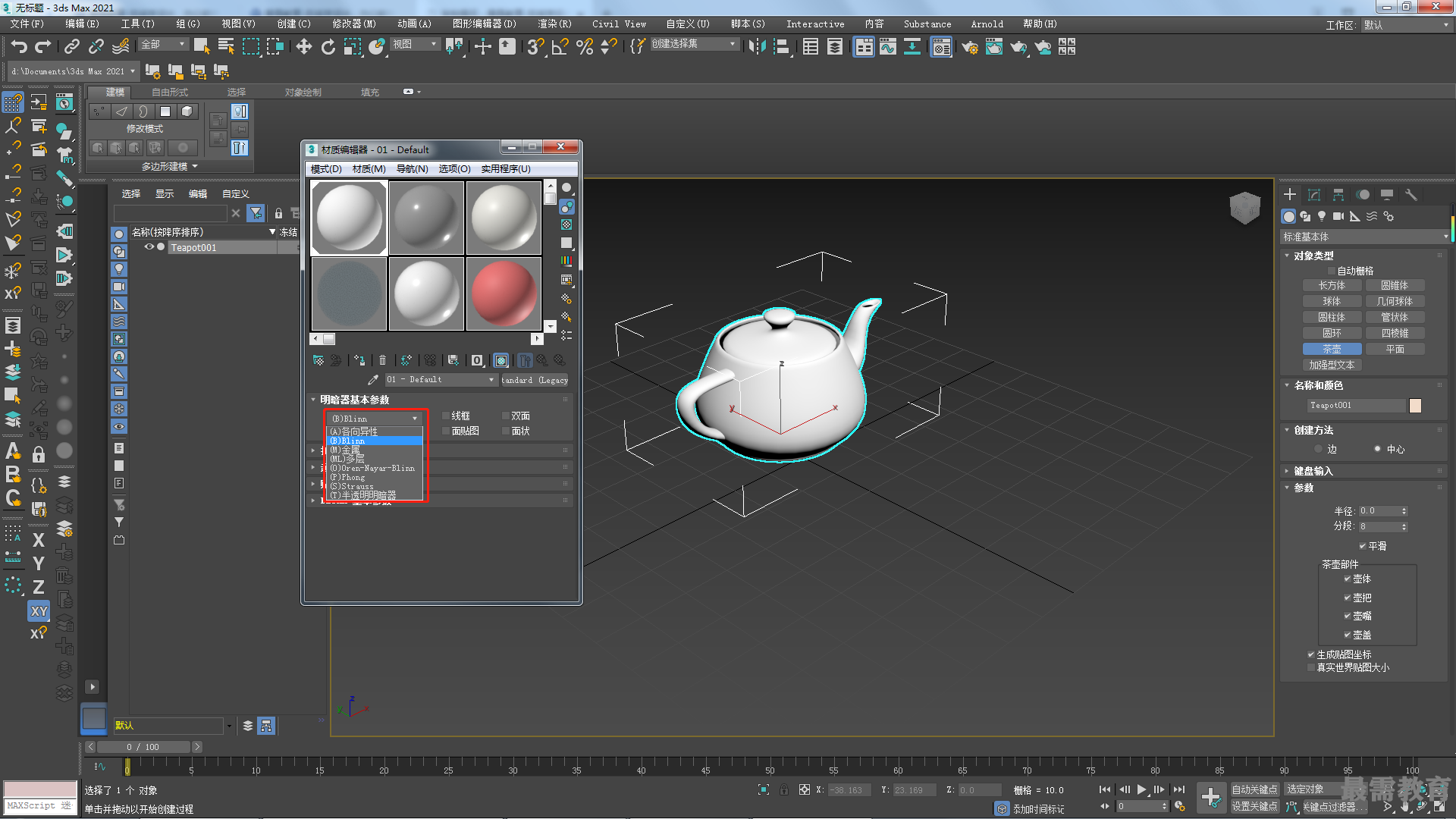Toggle the 3D Snaps icon
1456x819 pixels.
pyautogui.click(x=535, y=47)
